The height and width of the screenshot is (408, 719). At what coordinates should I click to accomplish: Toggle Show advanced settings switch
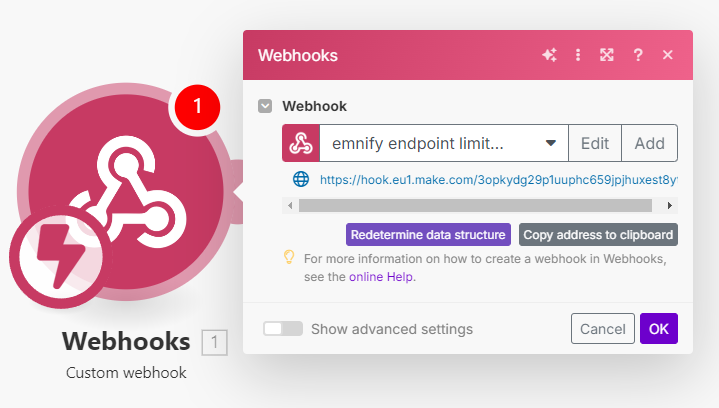(x=282, y=329)
